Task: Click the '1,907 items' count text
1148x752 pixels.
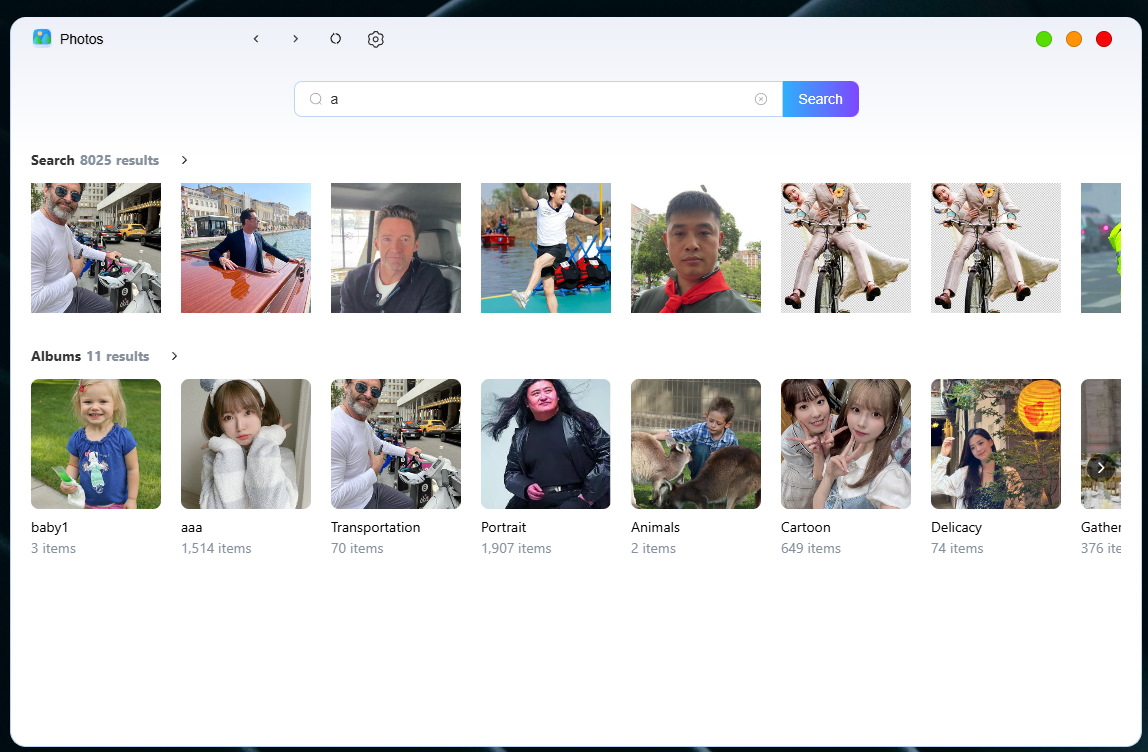Action: point(516,548)
